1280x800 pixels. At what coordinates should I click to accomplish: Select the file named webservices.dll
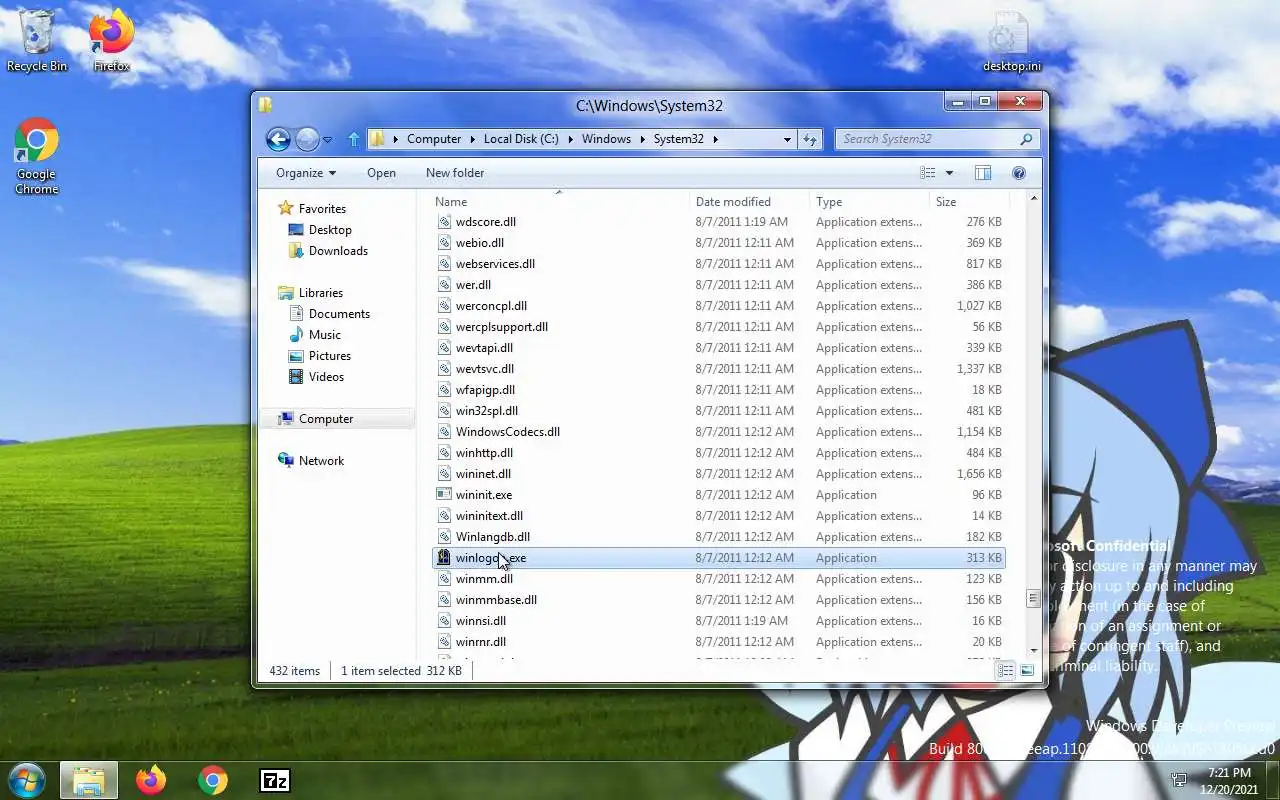pos(495,263)
